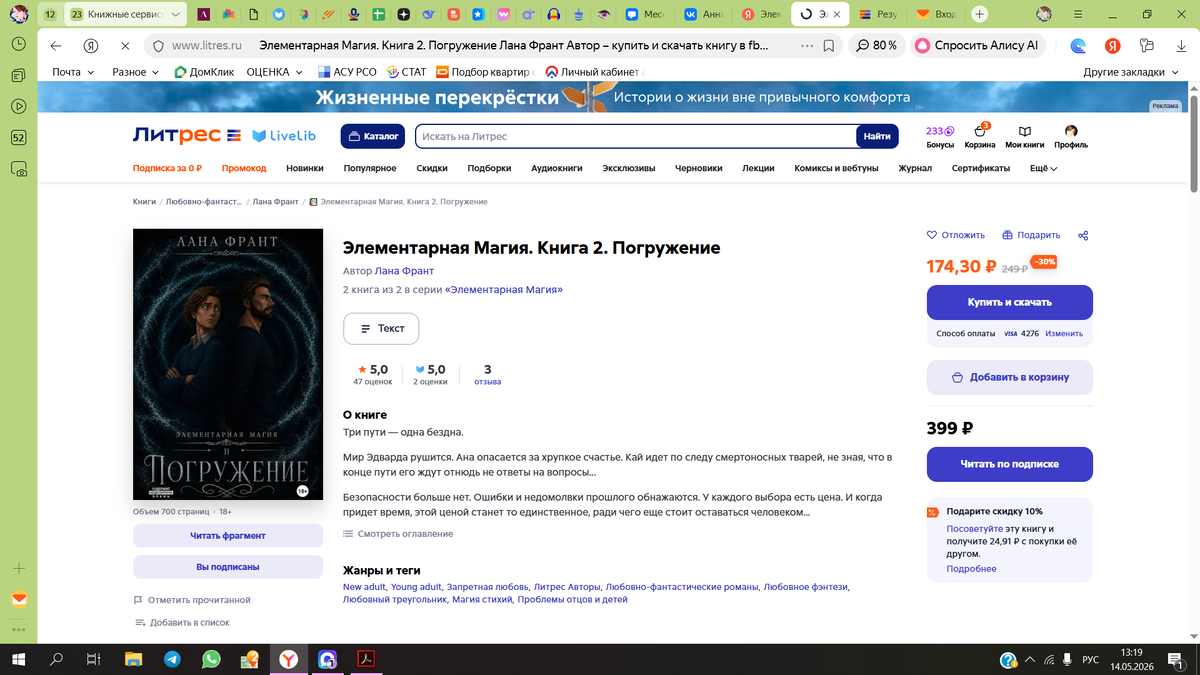Open the Adobe Acrobat taskbar icon

[366, 659]
